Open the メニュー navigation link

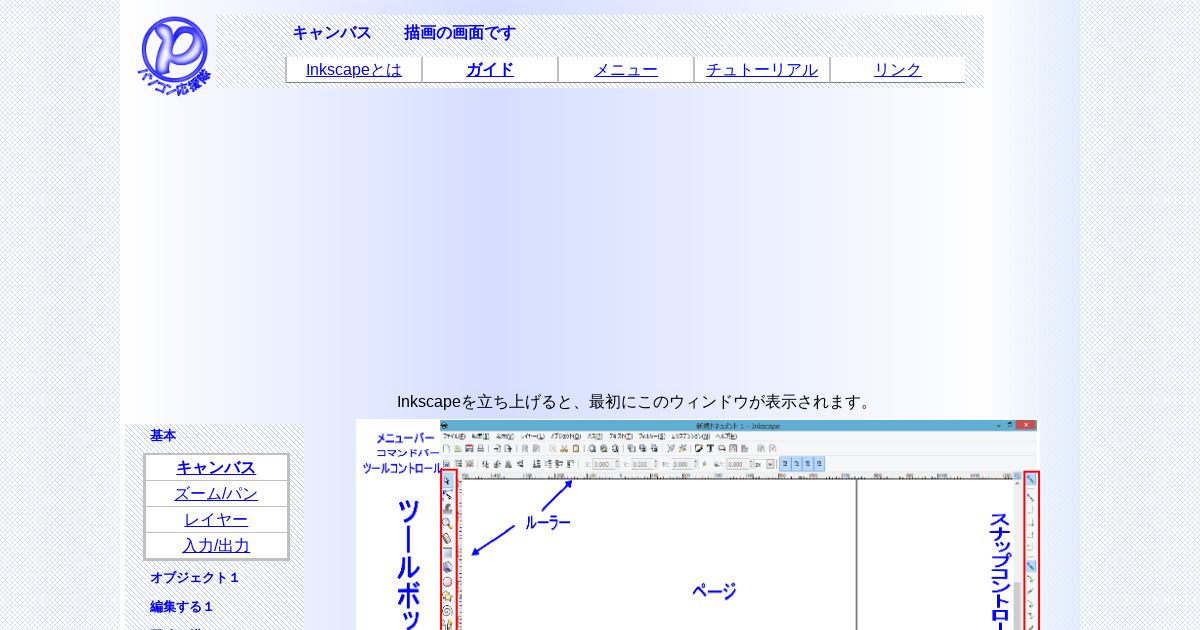coord(626,70)
